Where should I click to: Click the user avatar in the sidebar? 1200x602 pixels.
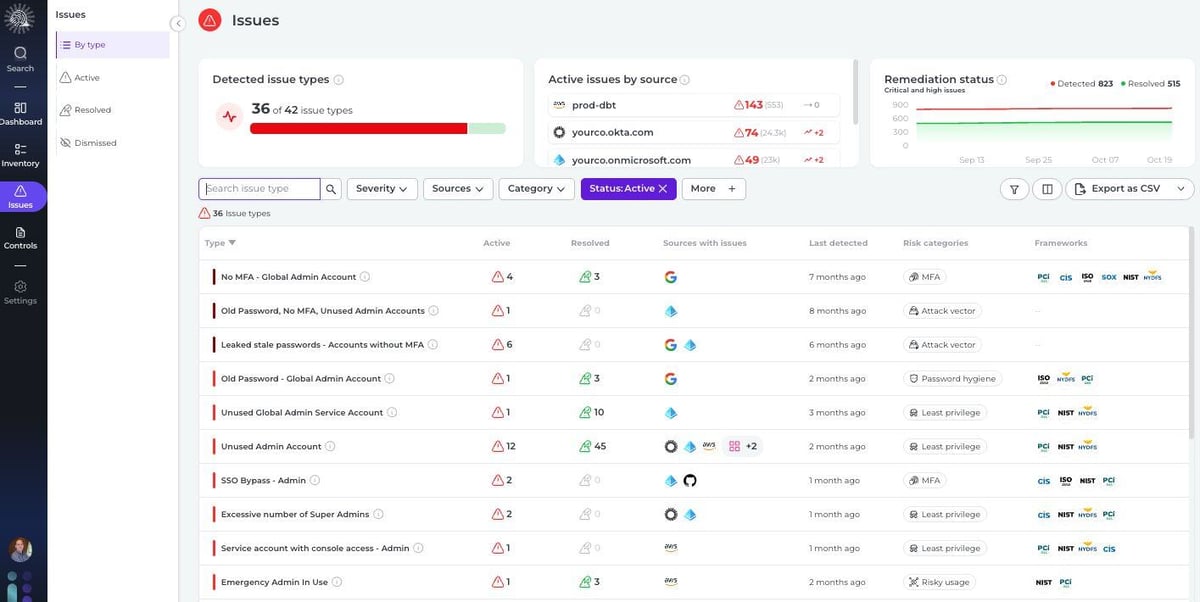(20, 549)
